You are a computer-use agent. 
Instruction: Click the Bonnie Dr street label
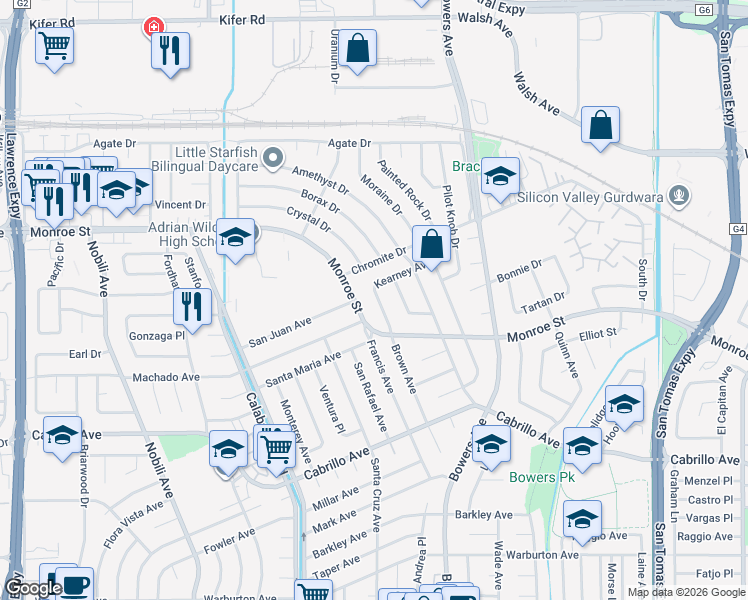pos(519,271)
